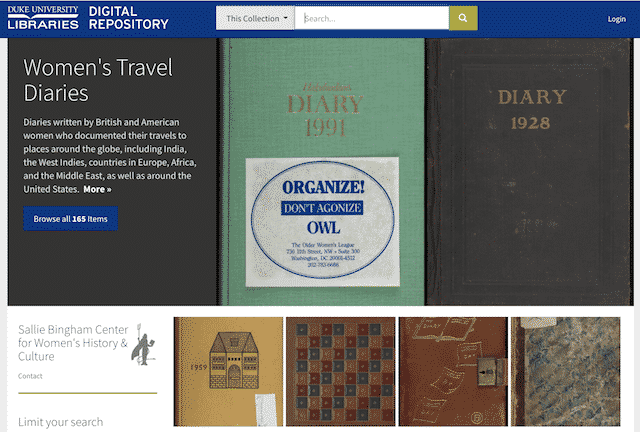
Task: Click the Duke University Libraries logo
Action: click(x=43, y=18)
